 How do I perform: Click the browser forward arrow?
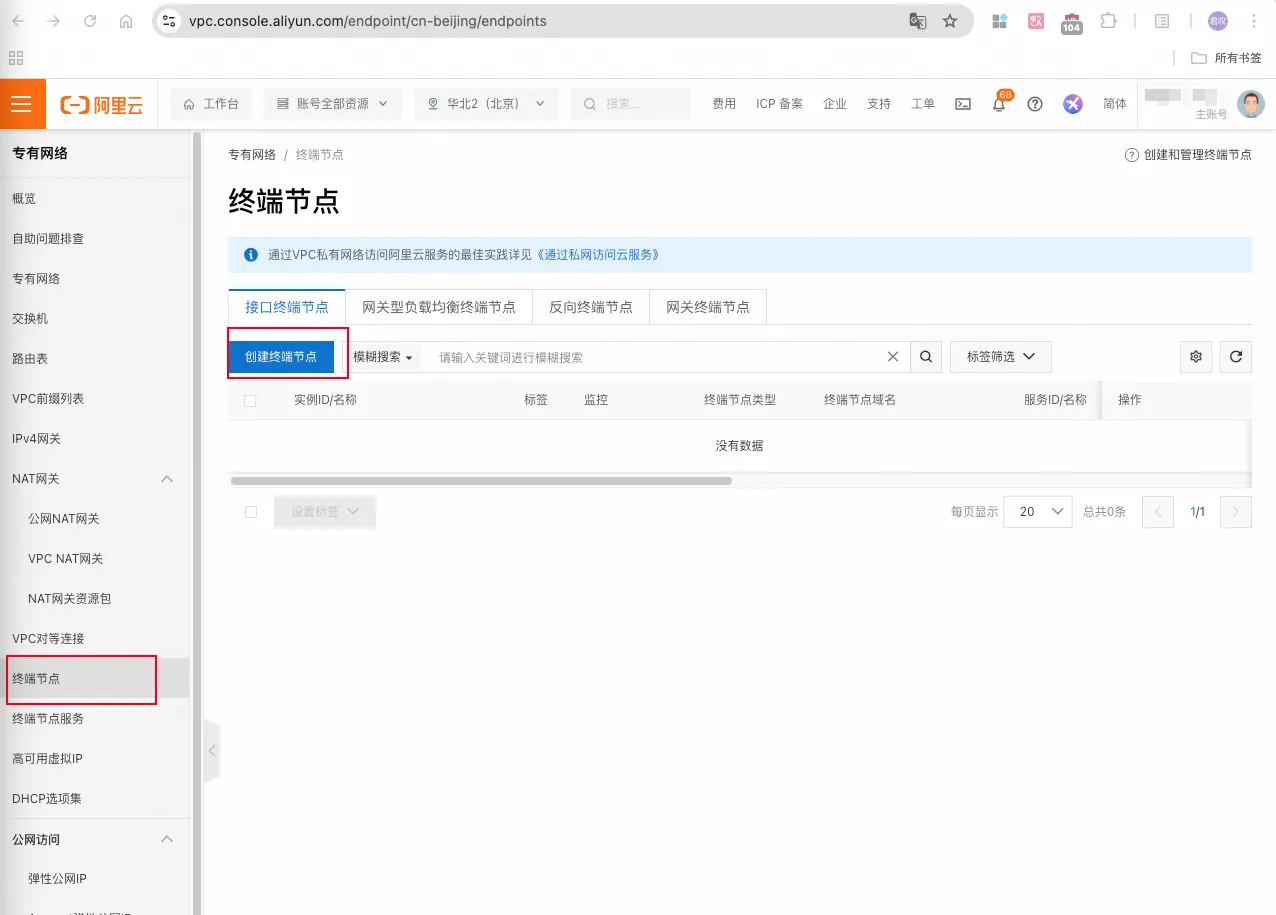coord(54,21)
